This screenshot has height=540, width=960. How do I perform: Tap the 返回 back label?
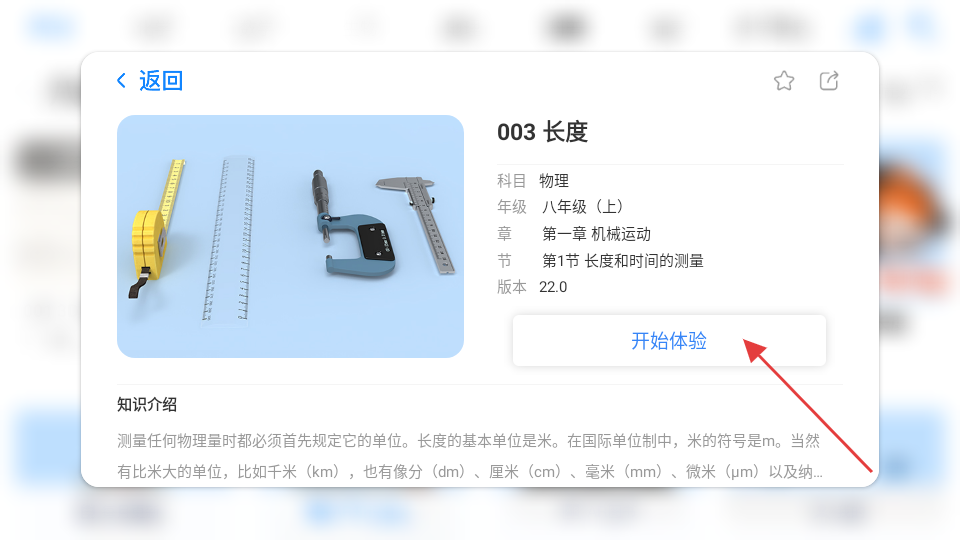161,81
